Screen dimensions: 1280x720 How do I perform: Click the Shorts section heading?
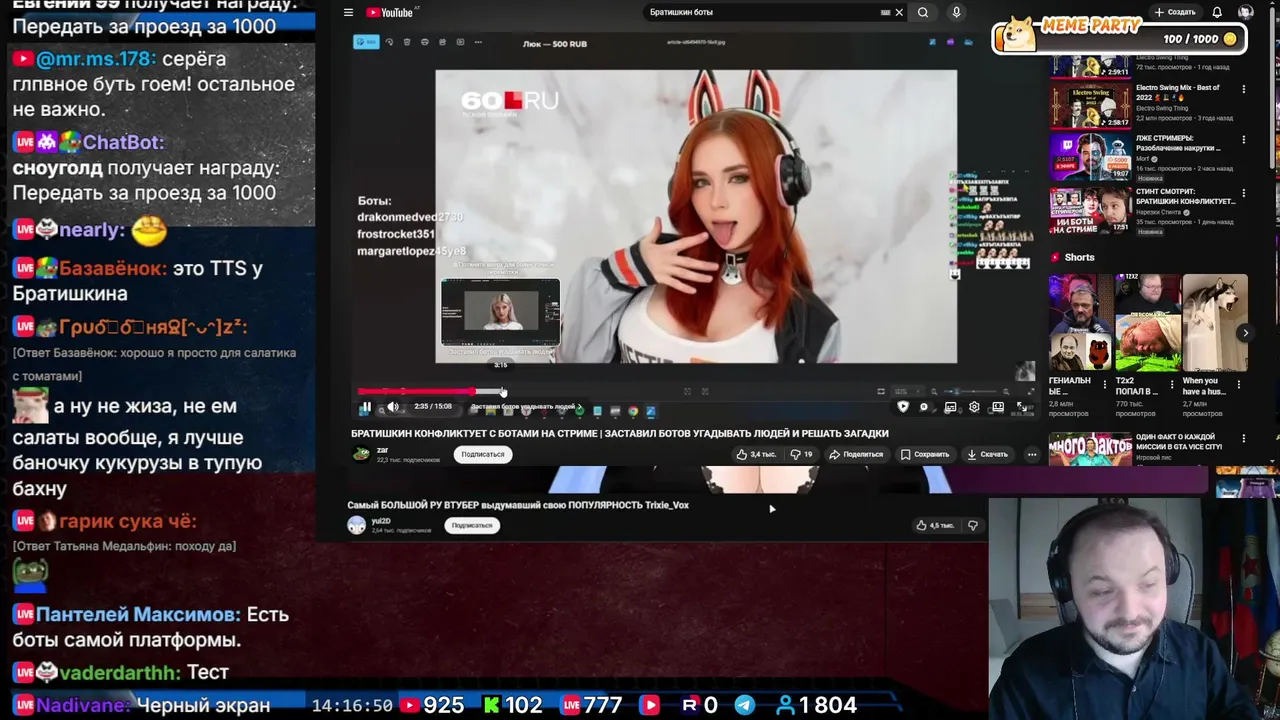tap(1079, 257)
